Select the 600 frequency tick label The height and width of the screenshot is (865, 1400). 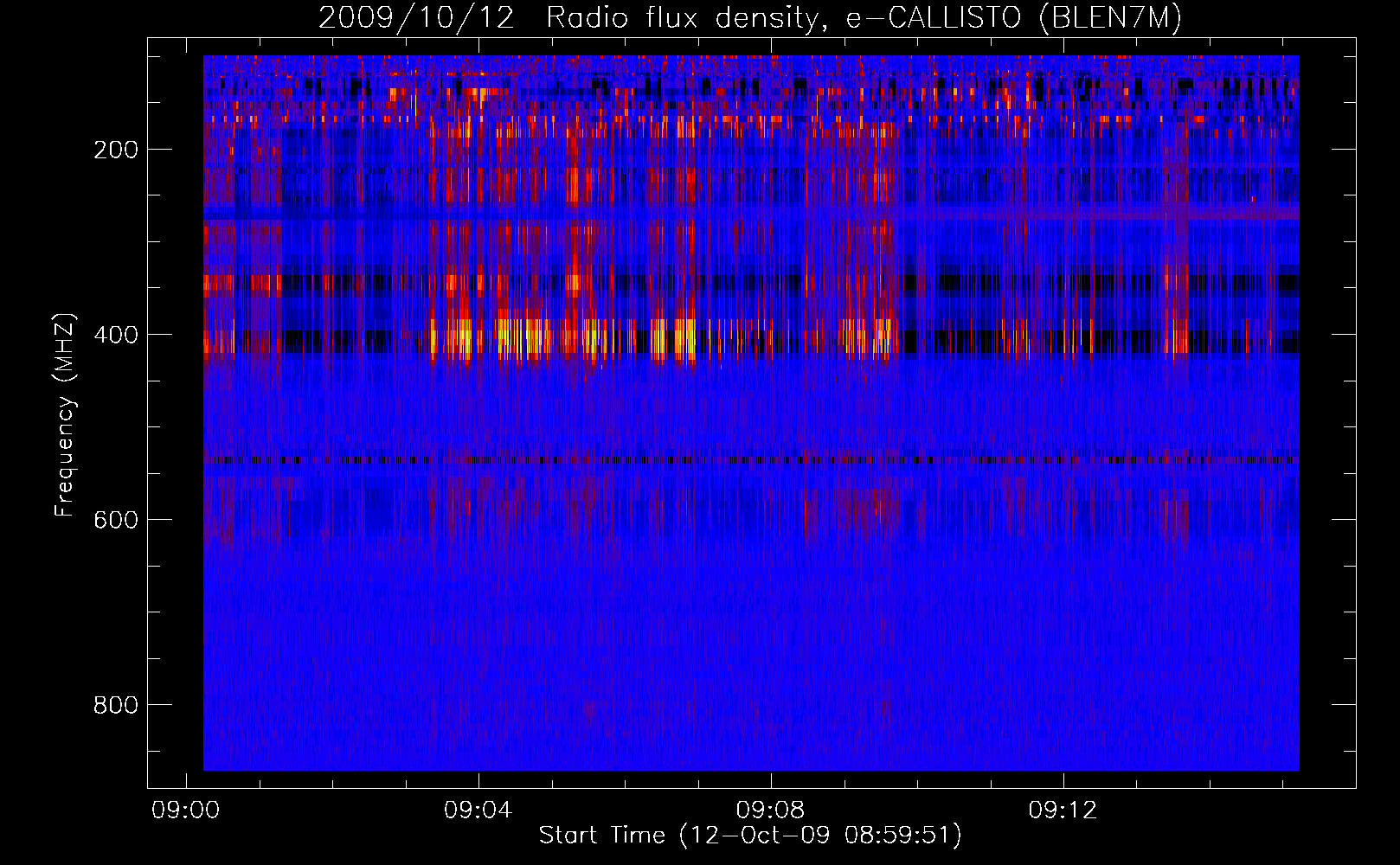116,520
